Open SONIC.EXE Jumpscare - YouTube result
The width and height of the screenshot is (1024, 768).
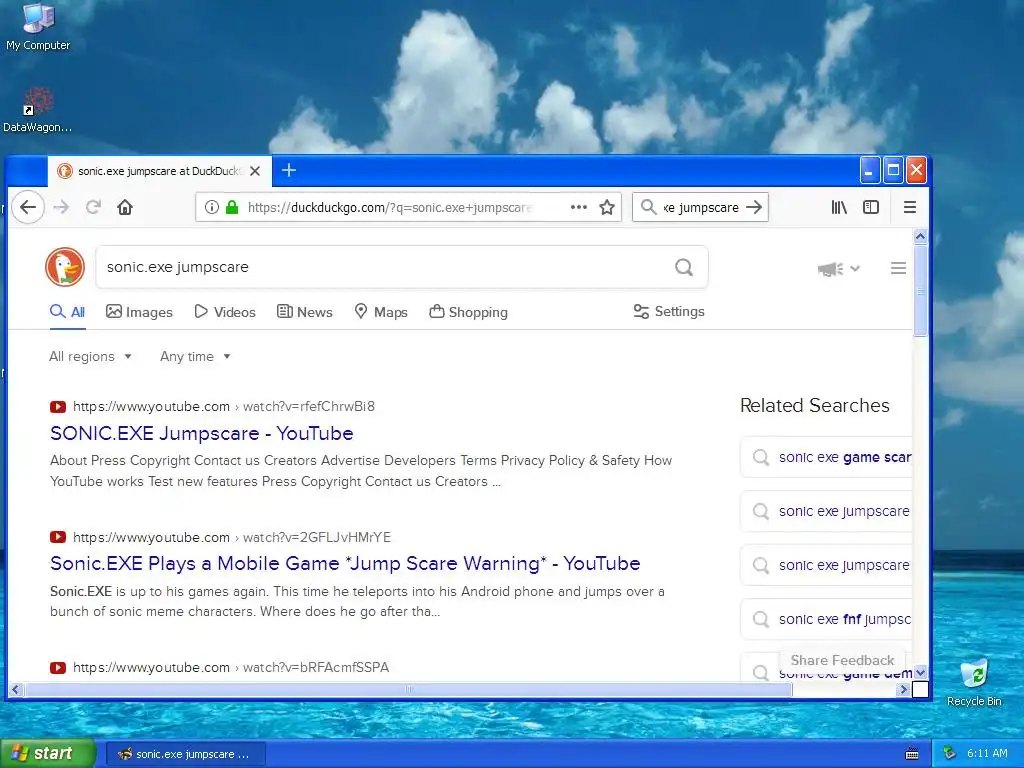[x=202, y=433]
